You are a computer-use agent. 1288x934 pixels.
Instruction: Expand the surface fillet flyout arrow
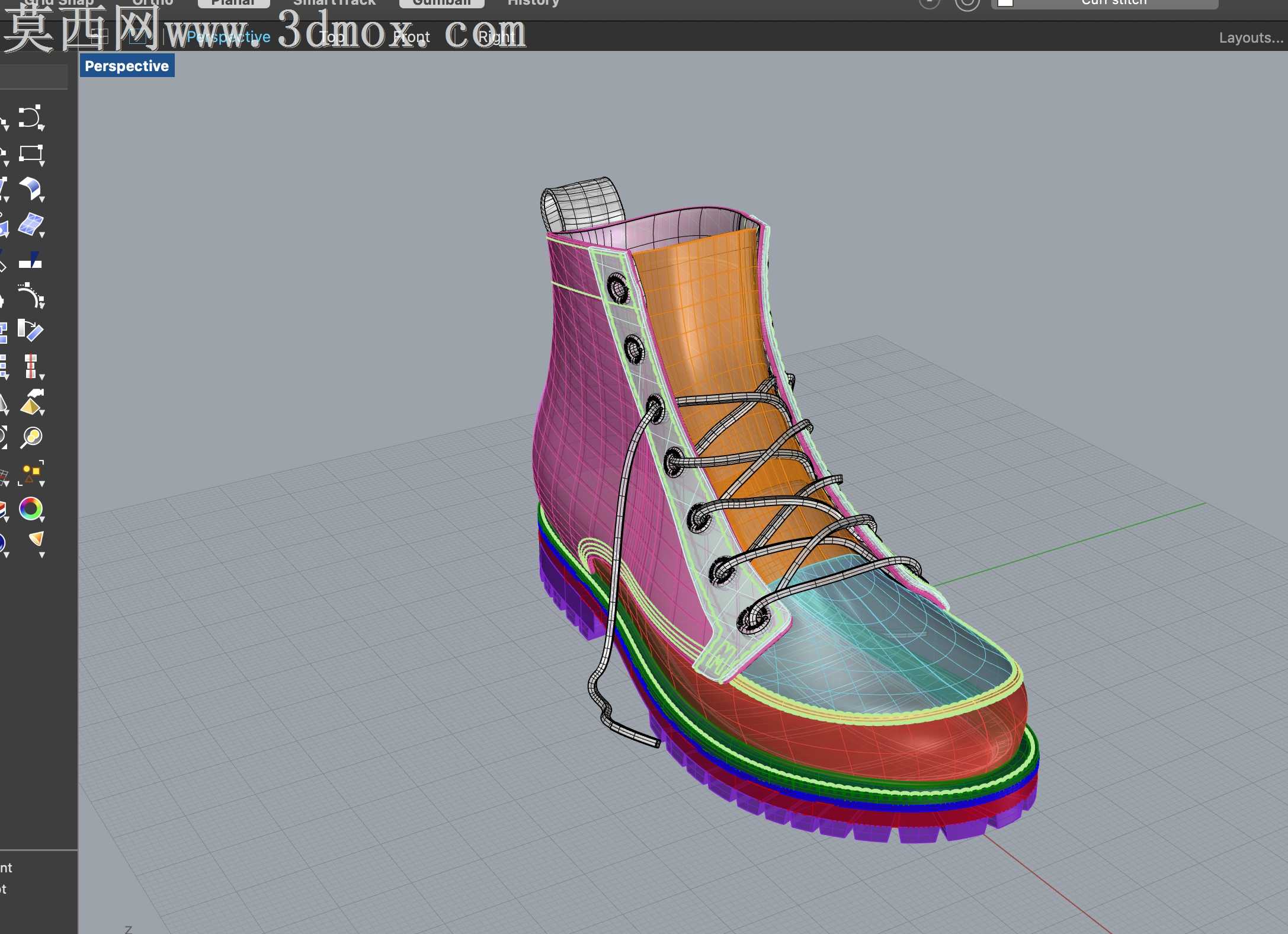42,199
